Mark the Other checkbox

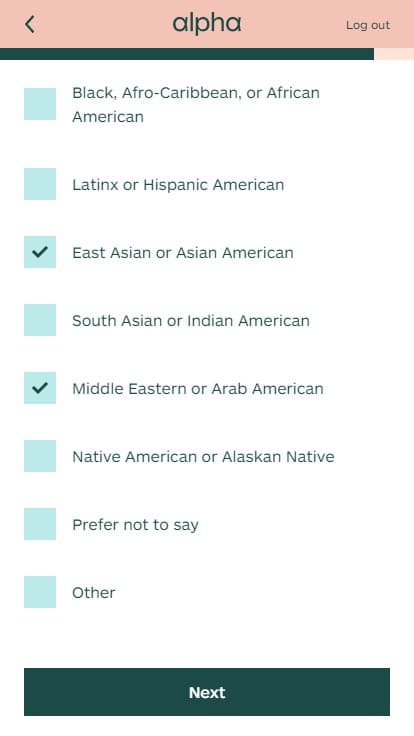[40, 592]
